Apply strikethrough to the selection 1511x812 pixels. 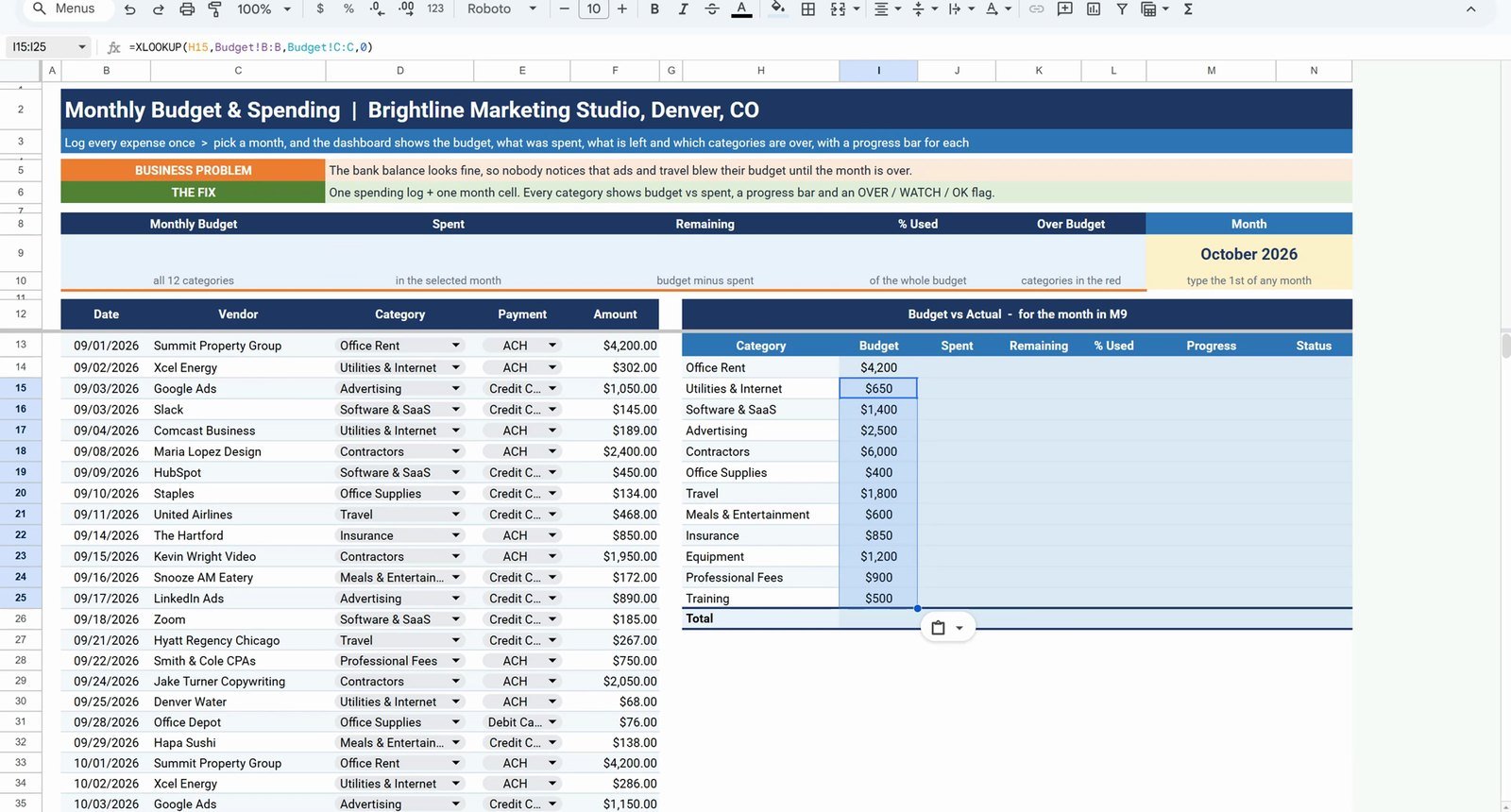click(x=712, y=9)
